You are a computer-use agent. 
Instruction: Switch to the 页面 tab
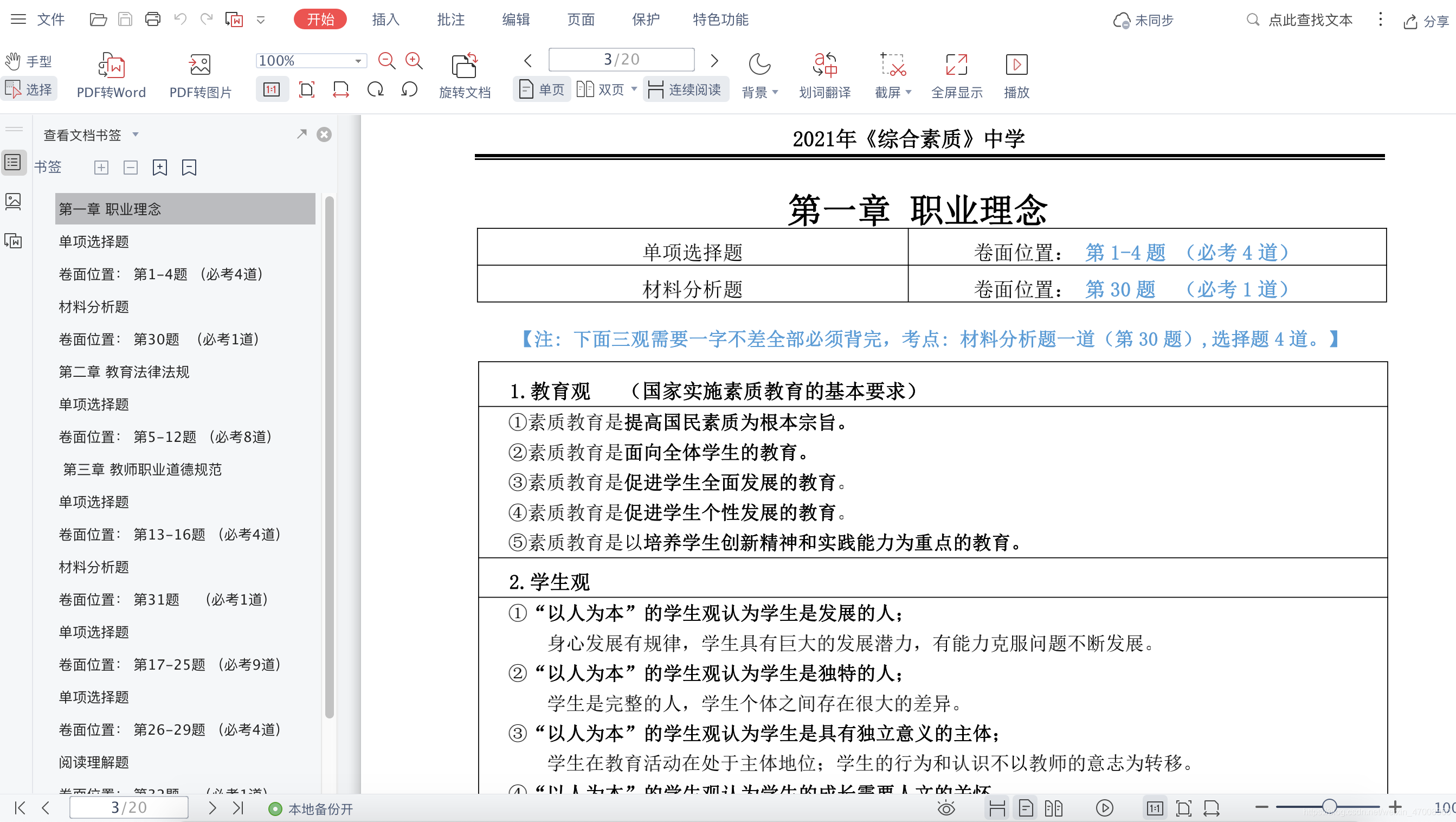coord(581,20)
